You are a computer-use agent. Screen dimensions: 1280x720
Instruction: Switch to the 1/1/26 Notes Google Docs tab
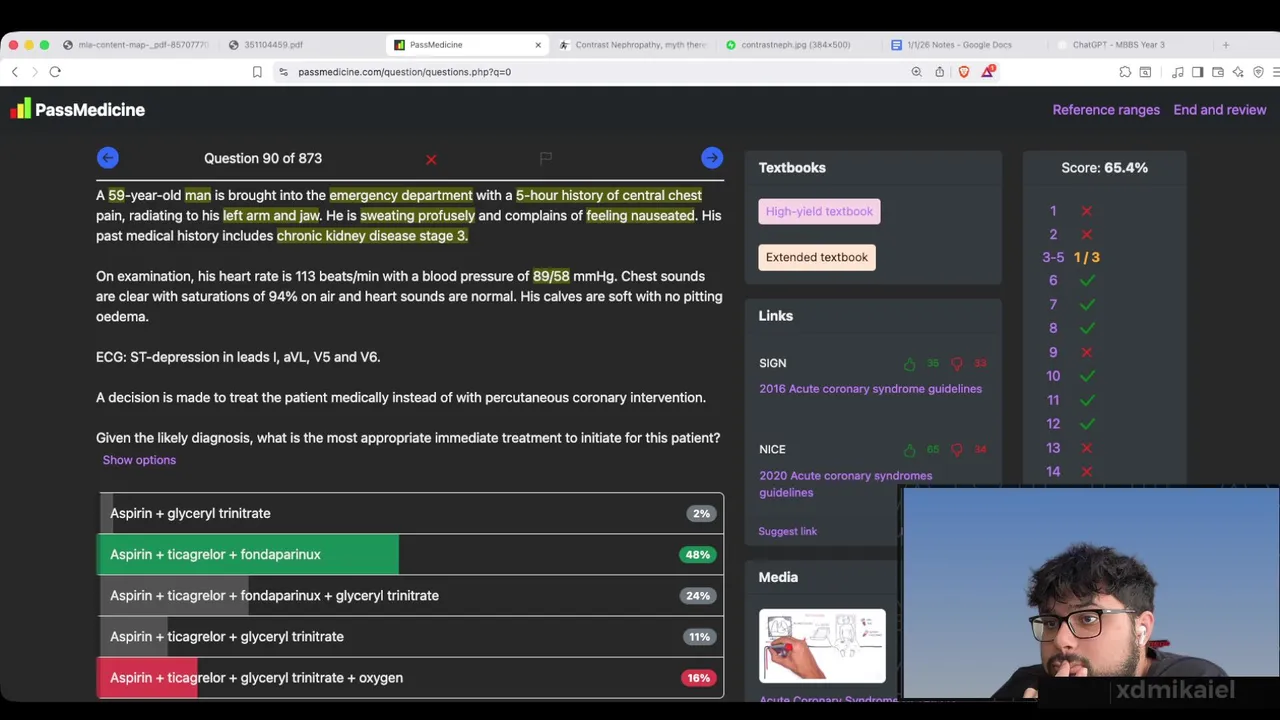pyautogui.click(x=958, y=45)
